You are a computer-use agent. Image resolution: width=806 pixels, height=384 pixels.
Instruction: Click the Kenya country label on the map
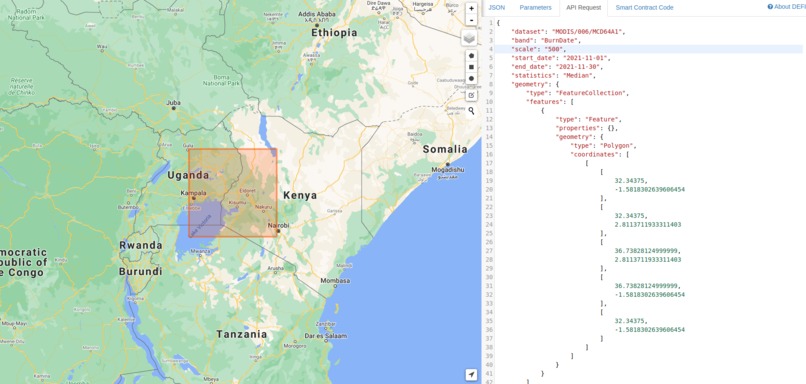300,196
